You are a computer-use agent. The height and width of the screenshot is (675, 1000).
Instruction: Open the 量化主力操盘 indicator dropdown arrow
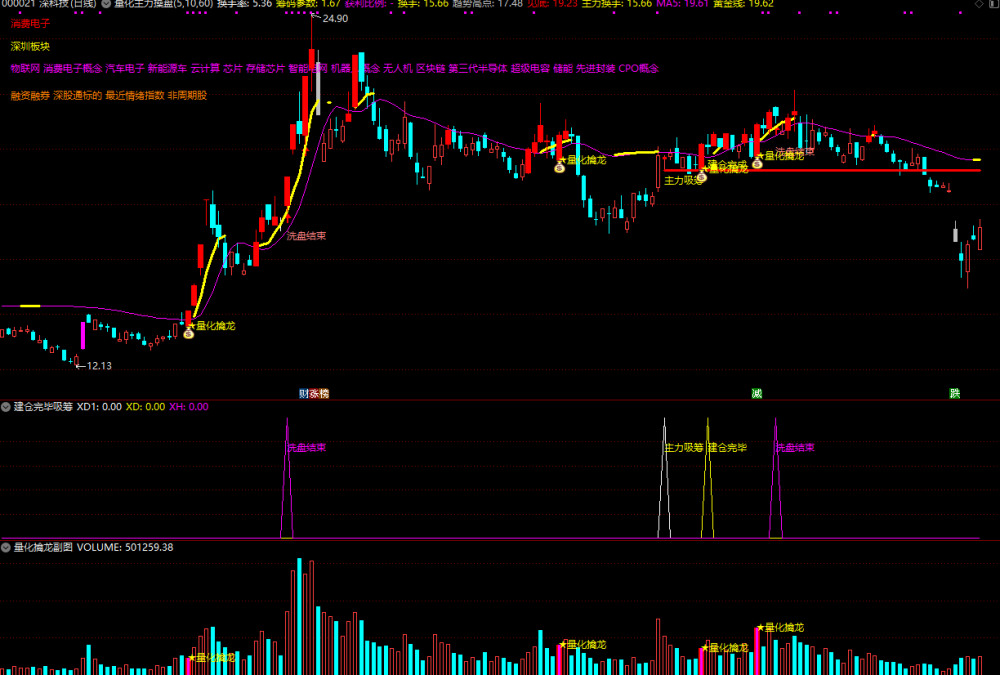pos(107,4)
